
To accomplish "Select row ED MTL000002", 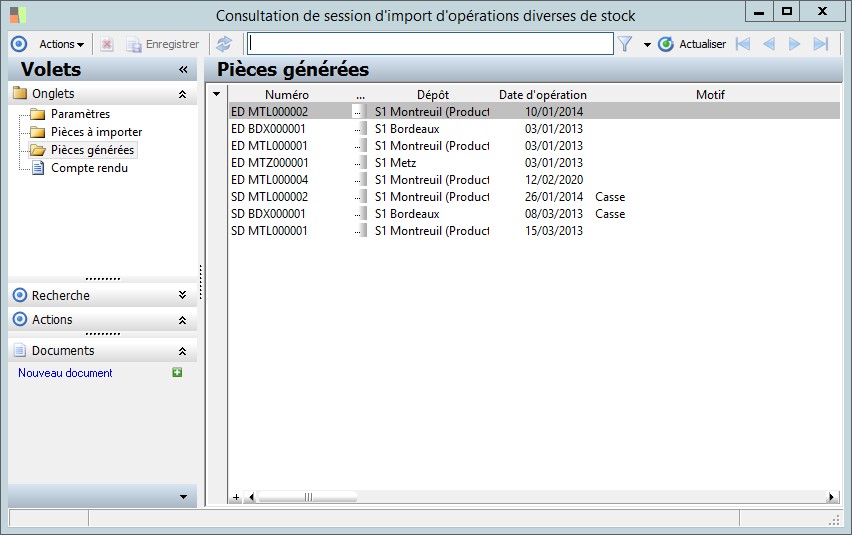I will 534,111.
